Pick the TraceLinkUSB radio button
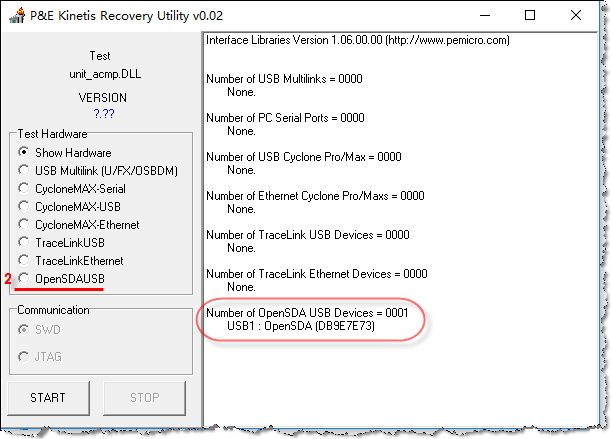The height and width of the screenshot is (439, 612). pos(24,242)
